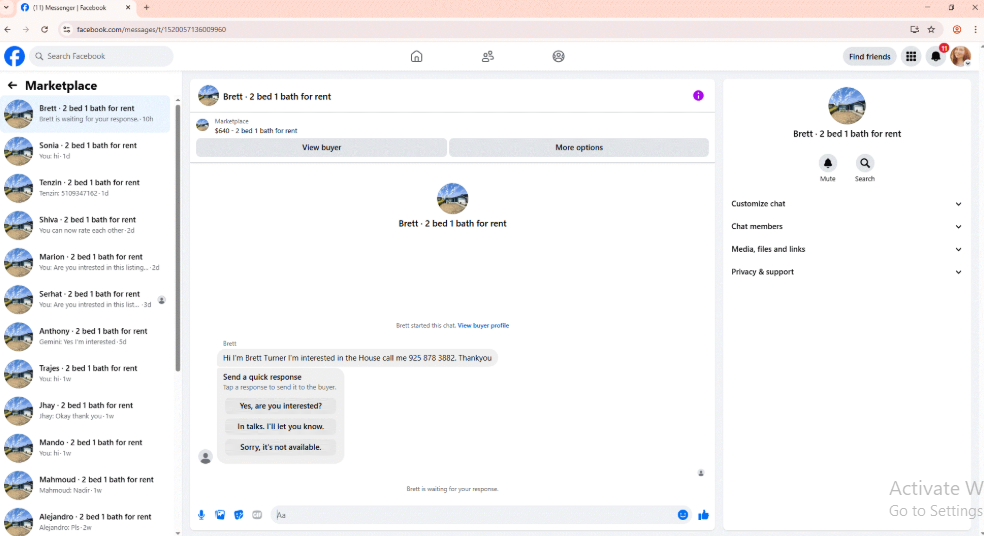Open a new browser tab
Screen dimensions: 984x536
(x=146, y=8)
